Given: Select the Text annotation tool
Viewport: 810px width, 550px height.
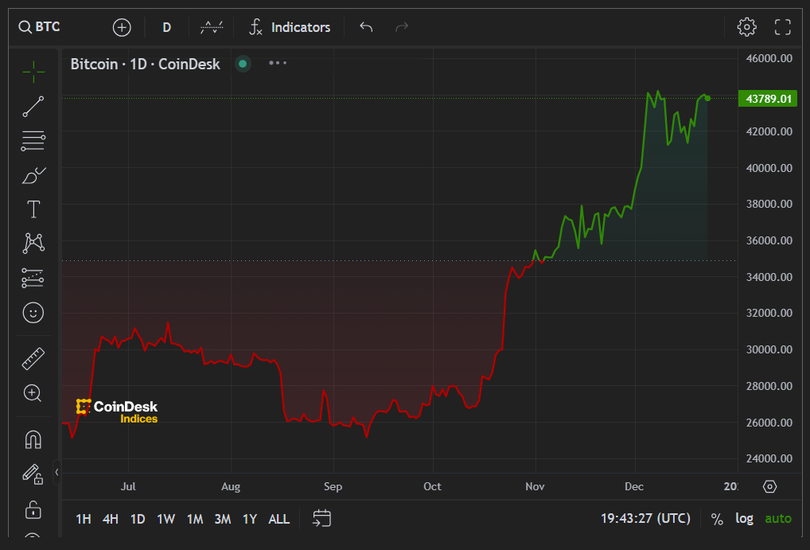Looking at the screenshot, I should pyautogui.click(x=33, y=209).
